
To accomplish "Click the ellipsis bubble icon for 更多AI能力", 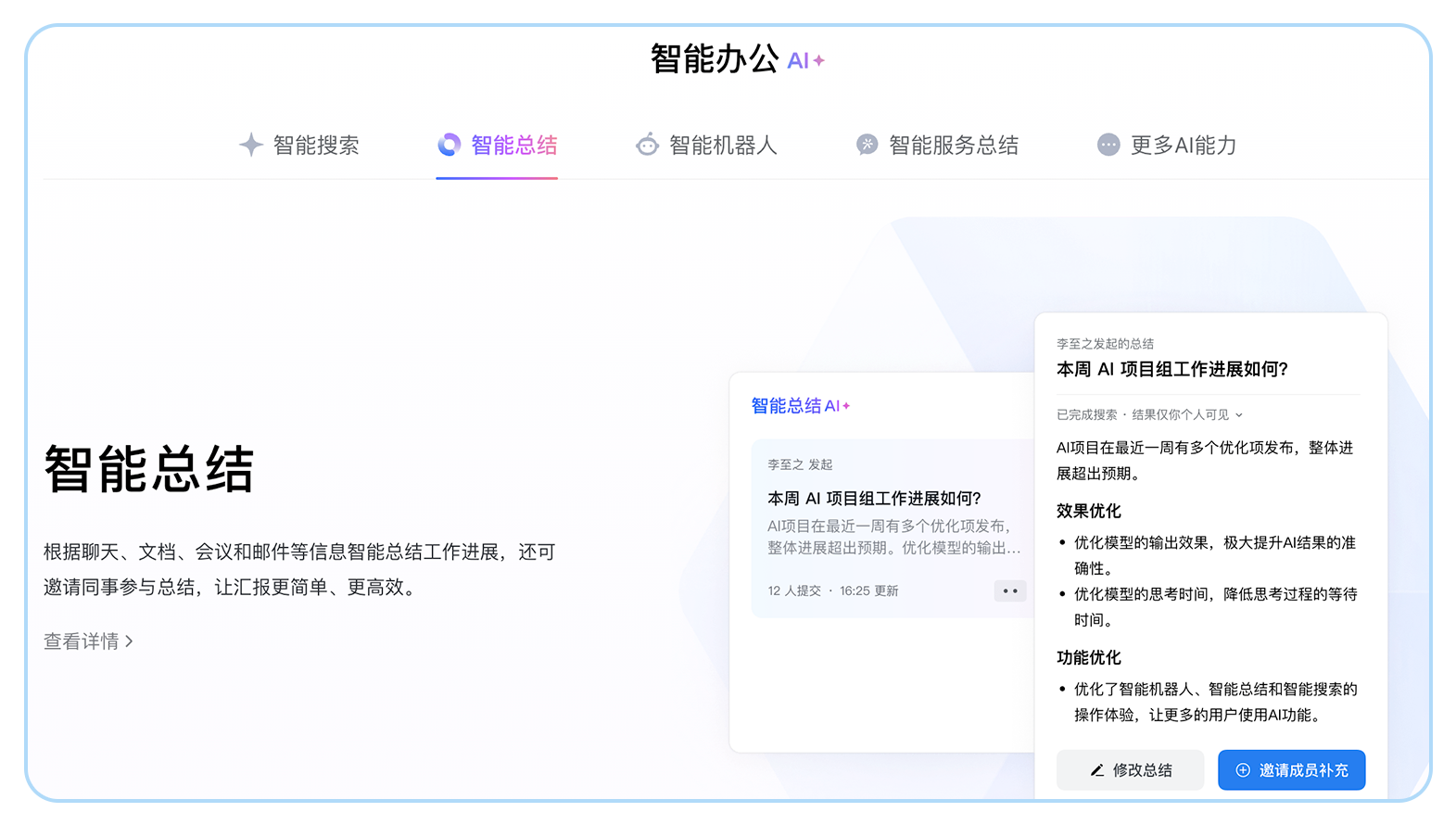I will 1108,145.
